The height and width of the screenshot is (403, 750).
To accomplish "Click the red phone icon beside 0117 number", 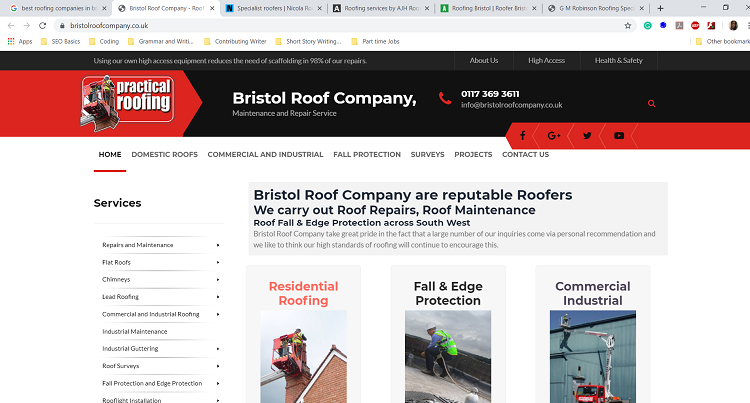I will click(445, 98).
